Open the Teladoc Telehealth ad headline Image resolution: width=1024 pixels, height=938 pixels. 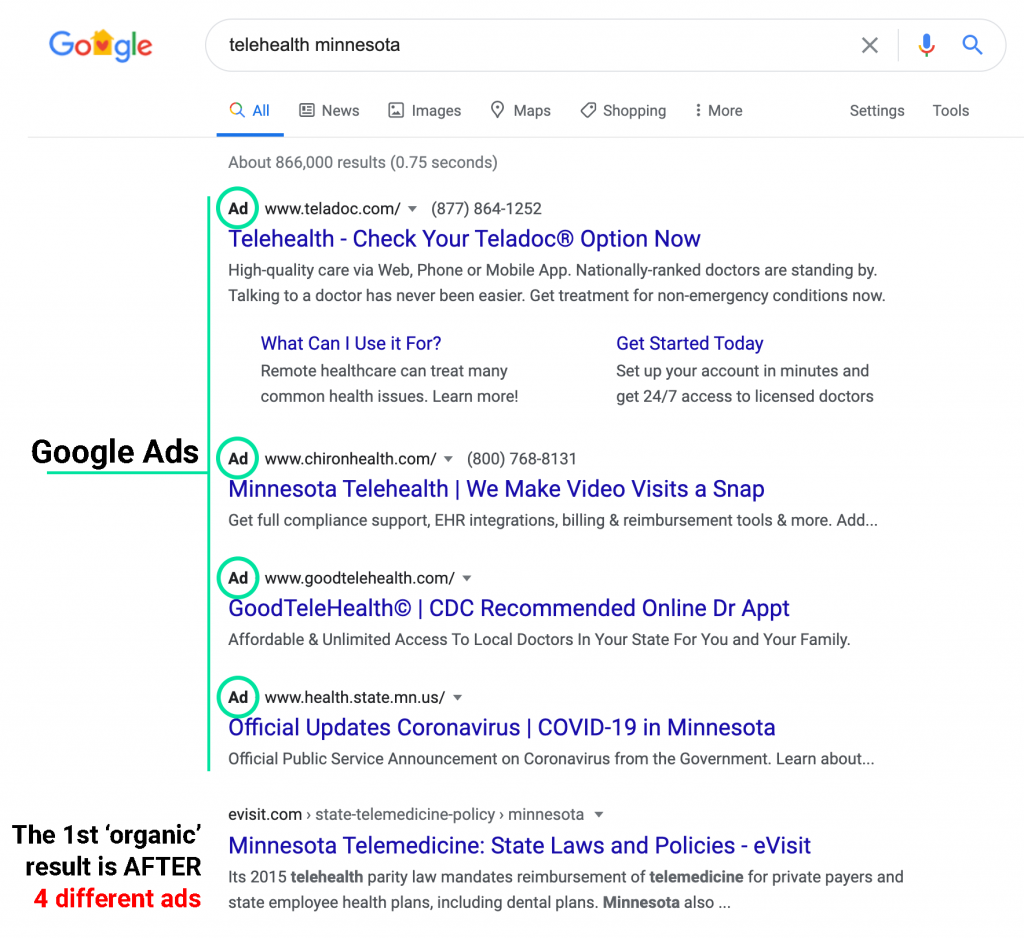click(x=464, y=239)
